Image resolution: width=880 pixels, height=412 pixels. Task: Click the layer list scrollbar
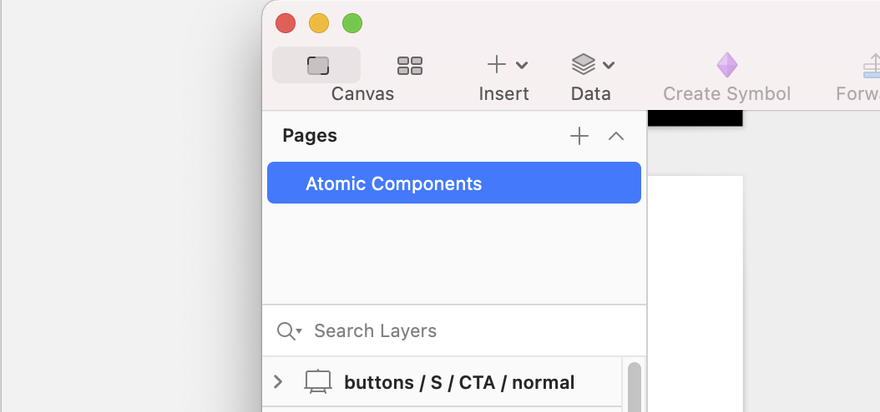[634, 386]
